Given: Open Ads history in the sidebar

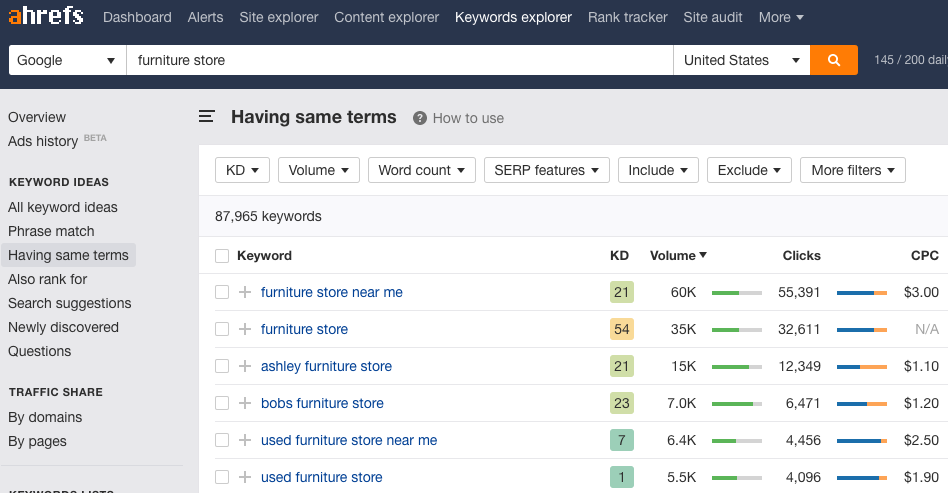Looking at the screenshot, I should (x=43, y=141).
